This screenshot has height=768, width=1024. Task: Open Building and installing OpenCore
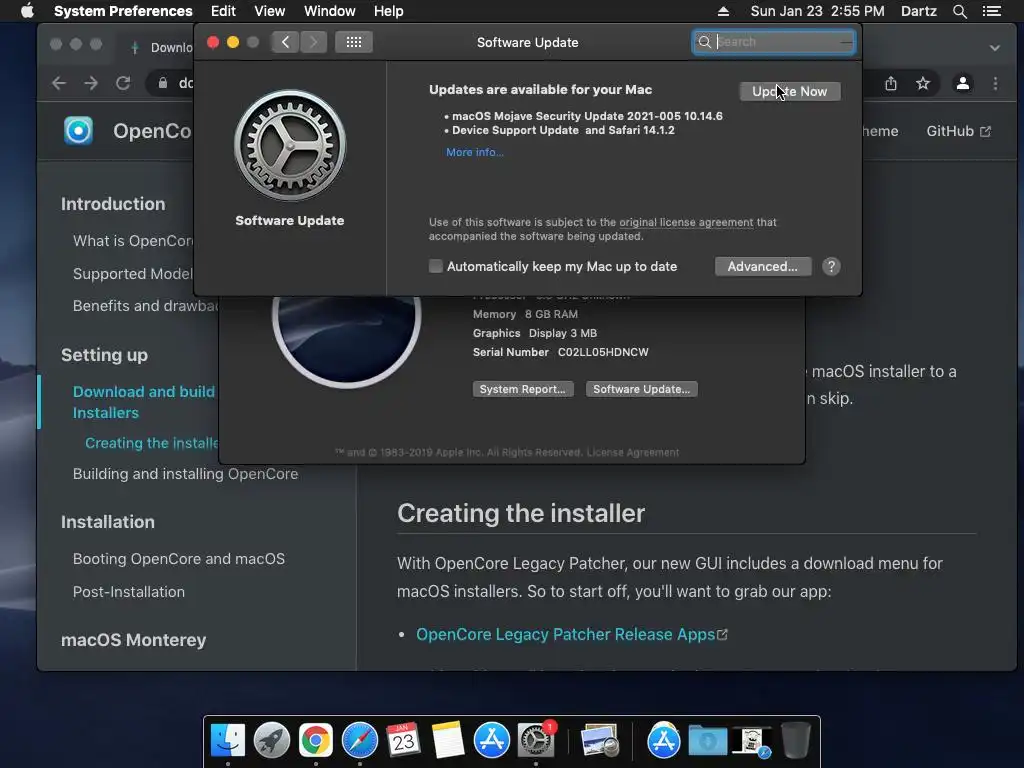(185, 473)
